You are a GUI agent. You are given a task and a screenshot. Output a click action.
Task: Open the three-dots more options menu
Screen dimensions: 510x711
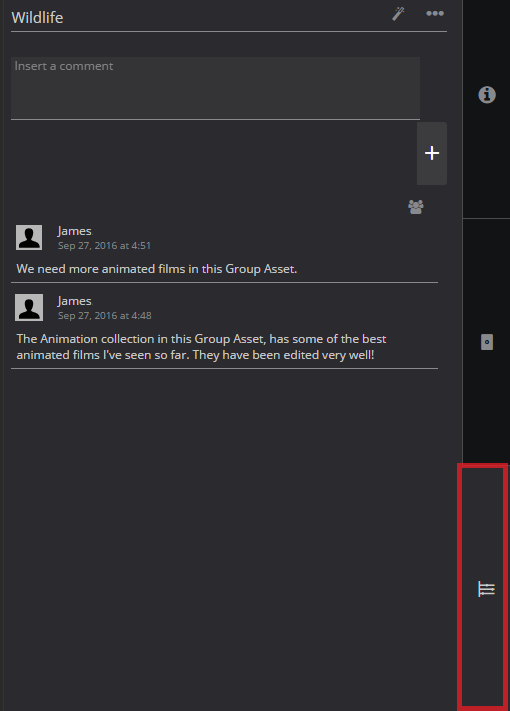click(x=435, y=13)
